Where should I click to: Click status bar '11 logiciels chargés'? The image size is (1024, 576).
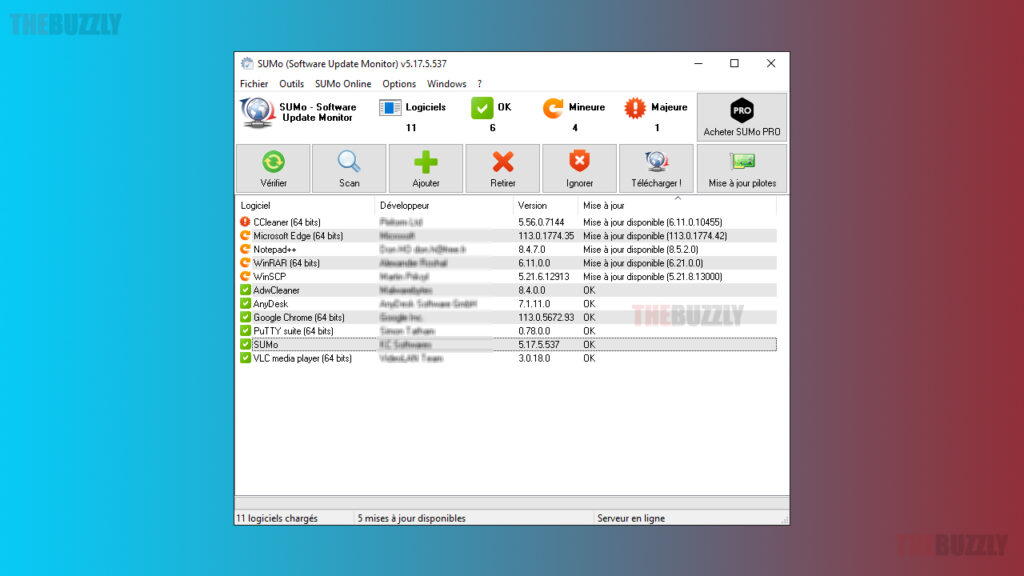(x=277, y=518)
